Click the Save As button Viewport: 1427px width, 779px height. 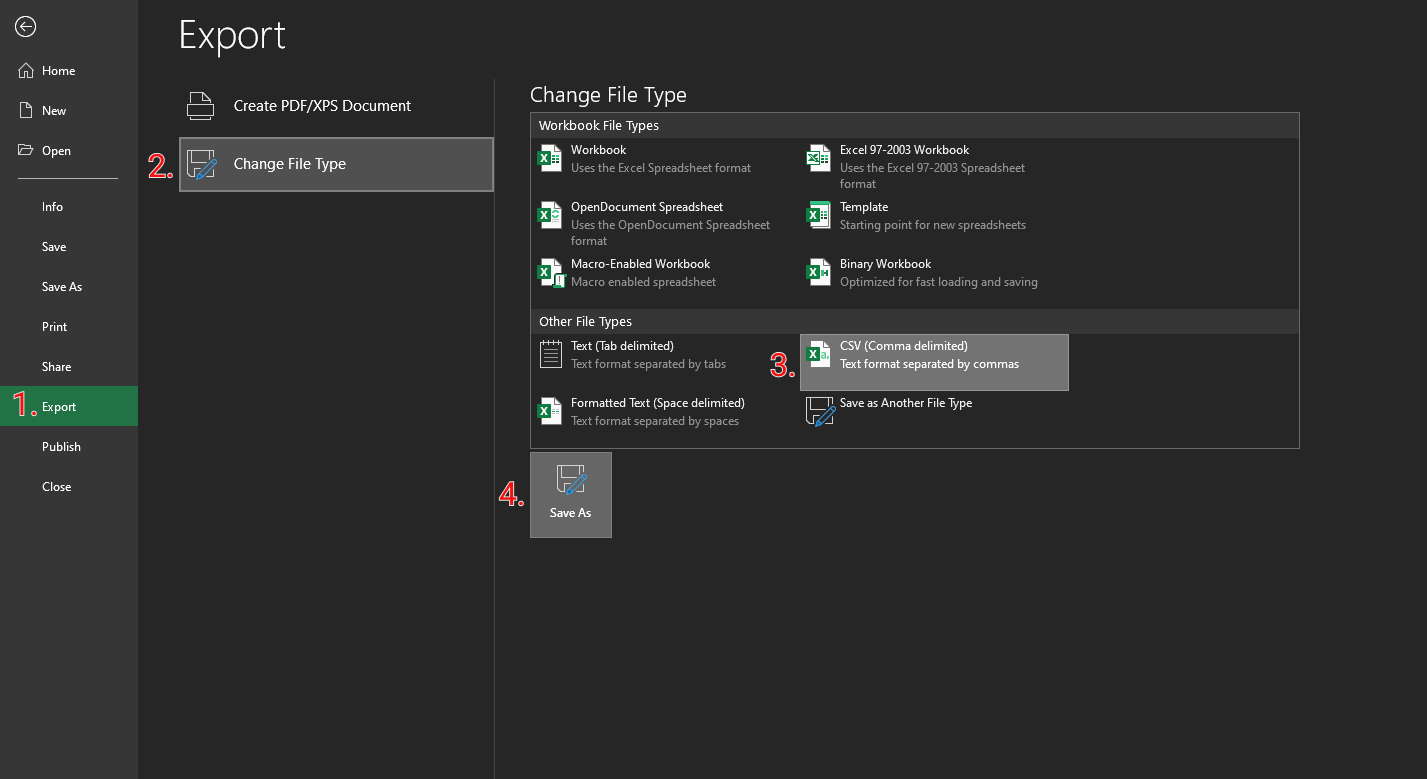(x=571, y=495)
